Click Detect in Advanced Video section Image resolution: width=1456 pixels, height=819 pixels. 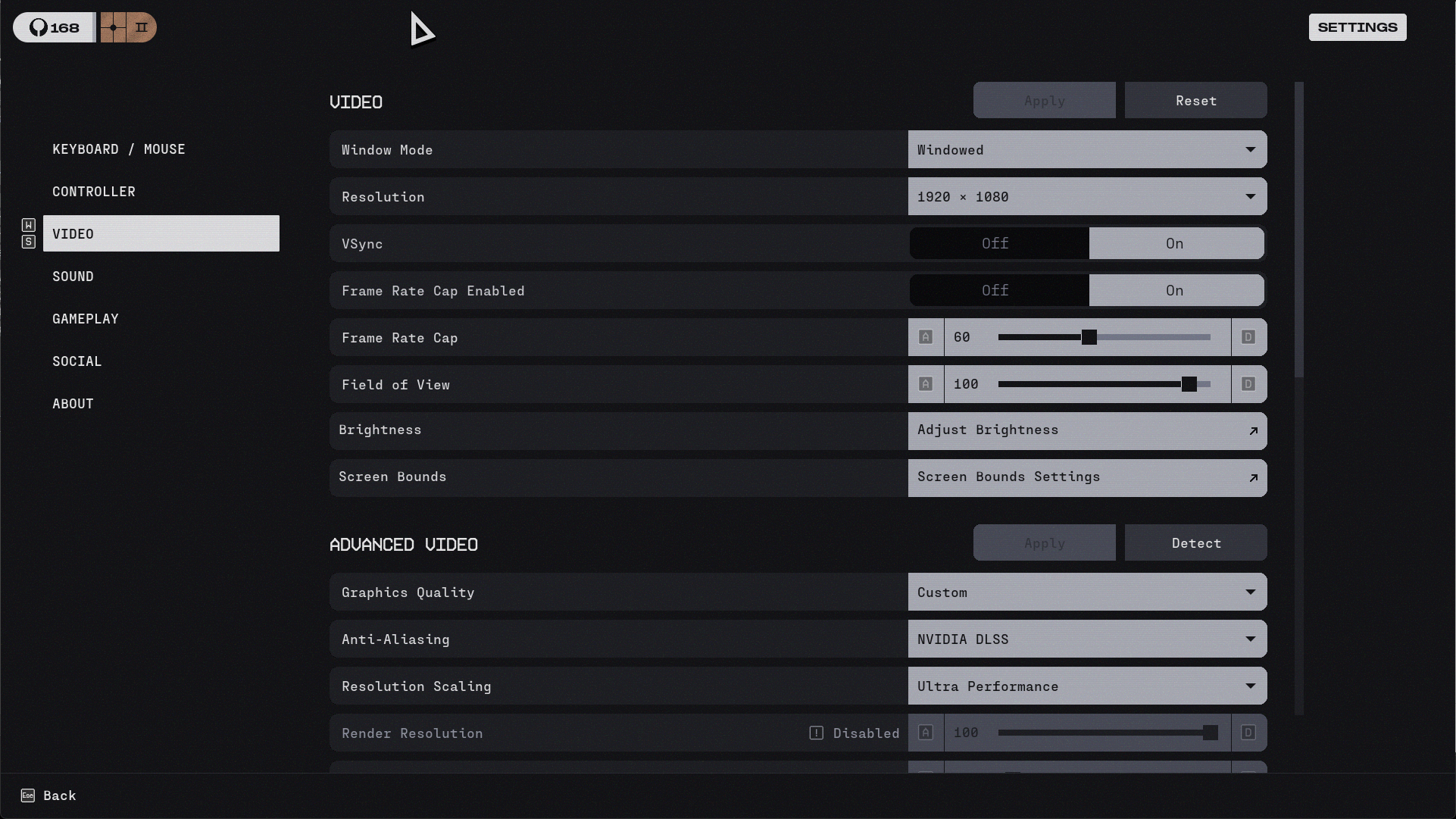coord(1195,543)
